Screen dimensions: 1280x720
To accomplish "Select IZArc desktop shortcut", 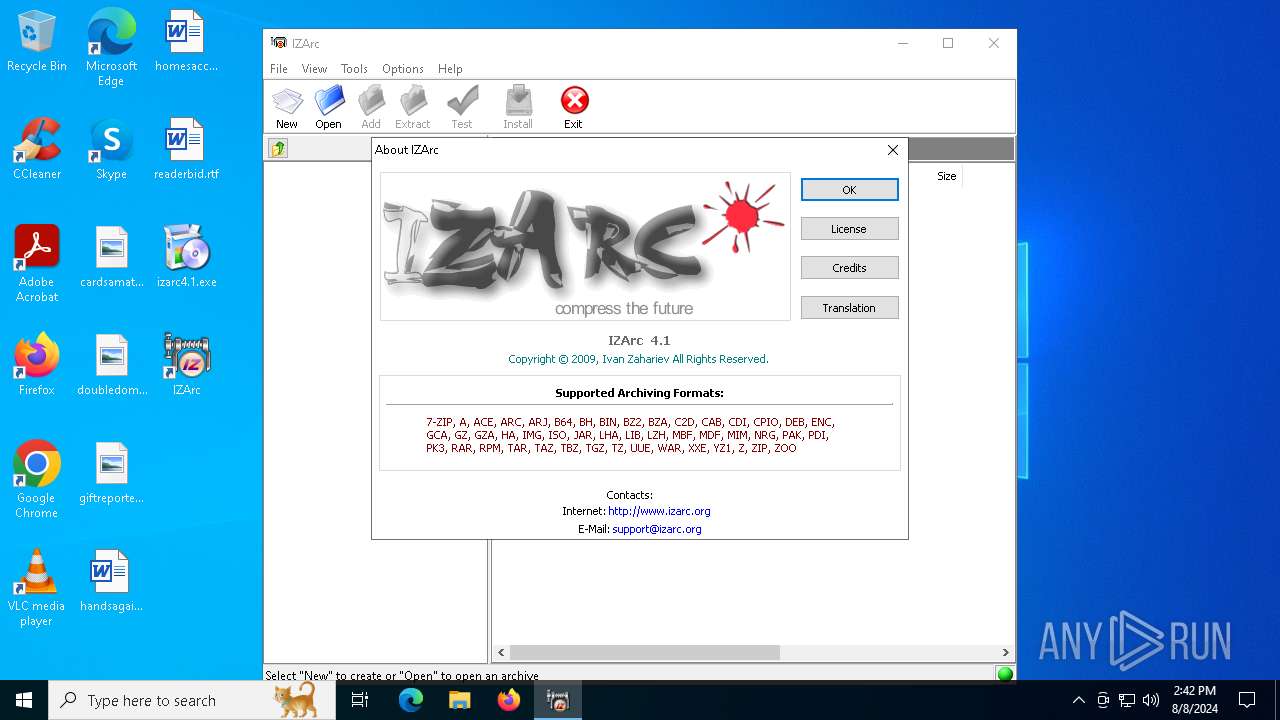I will 186,366.
